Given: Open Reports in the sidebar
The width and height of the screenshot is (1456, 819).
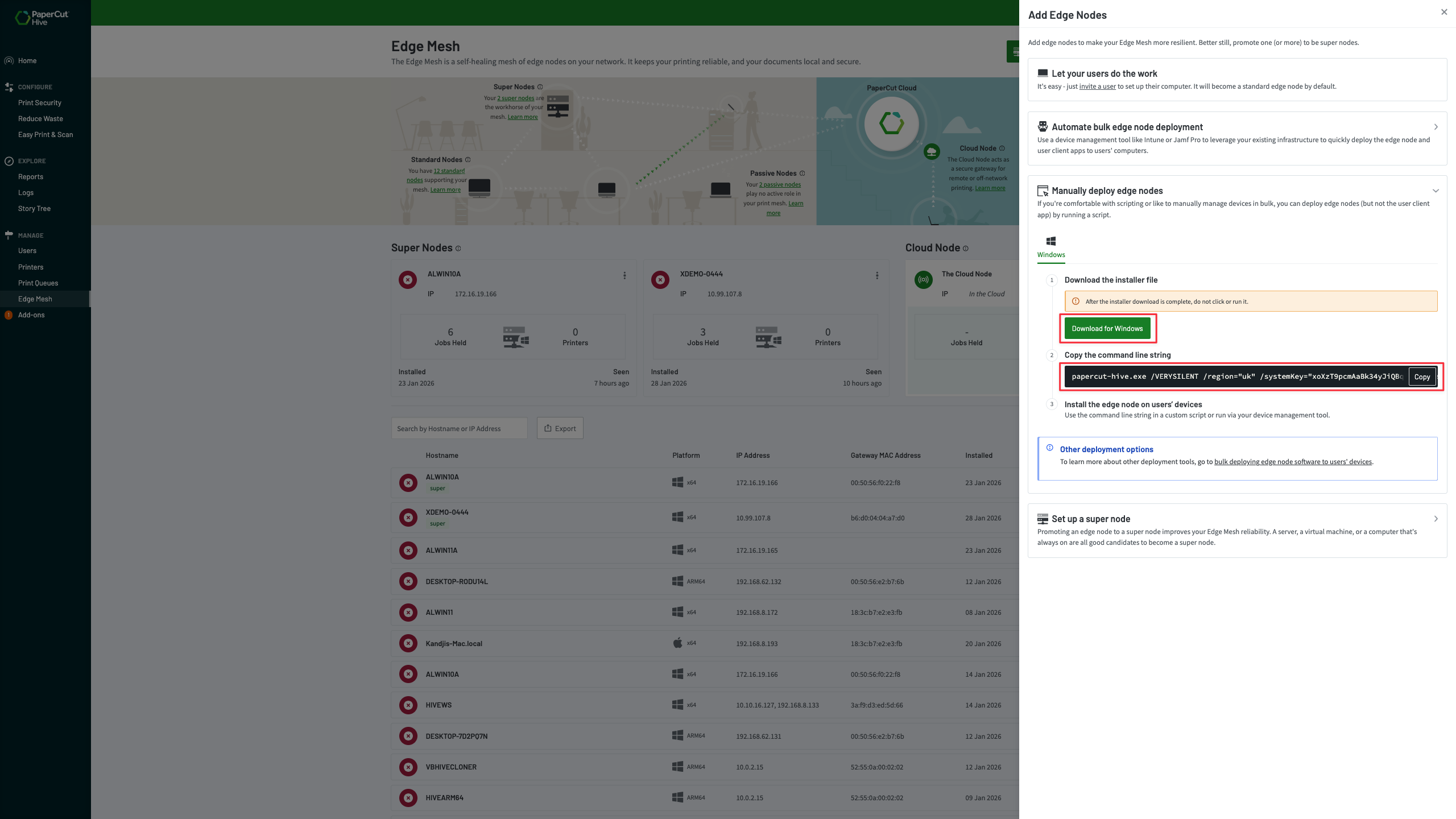Looking at the screenshot, I should click(x=31, y=177).
